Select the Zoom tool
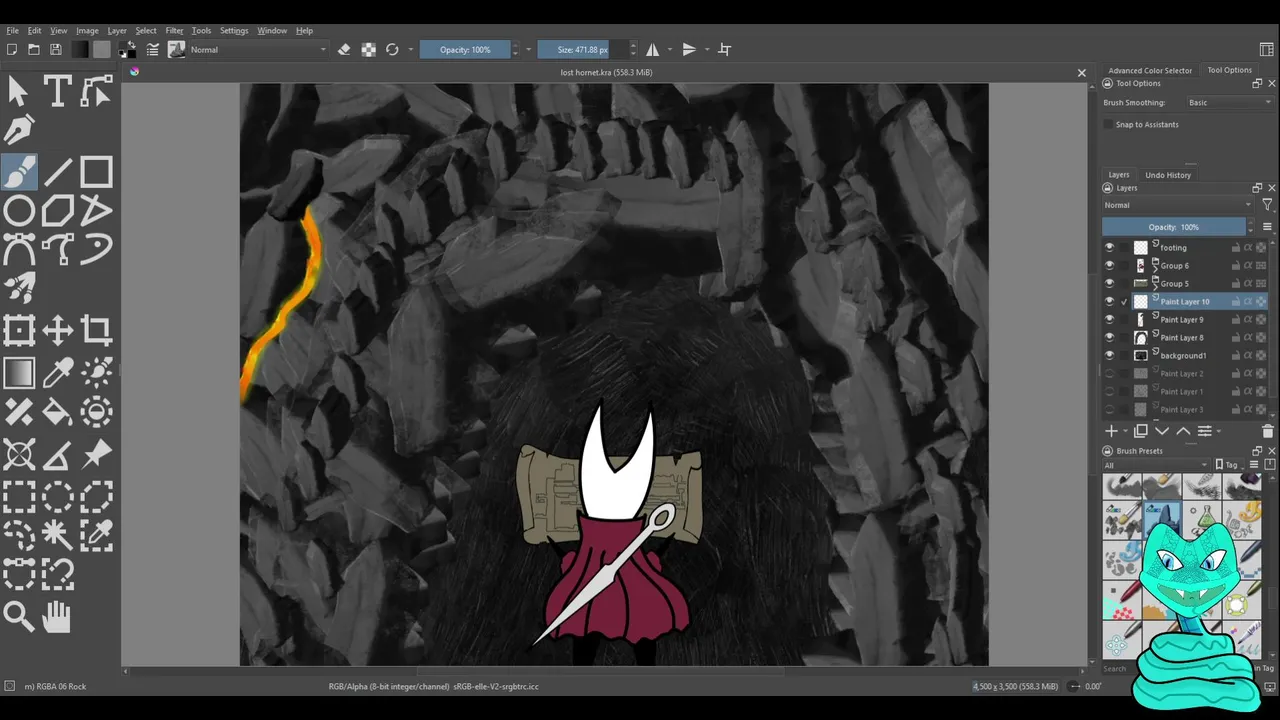 point(18,616)
